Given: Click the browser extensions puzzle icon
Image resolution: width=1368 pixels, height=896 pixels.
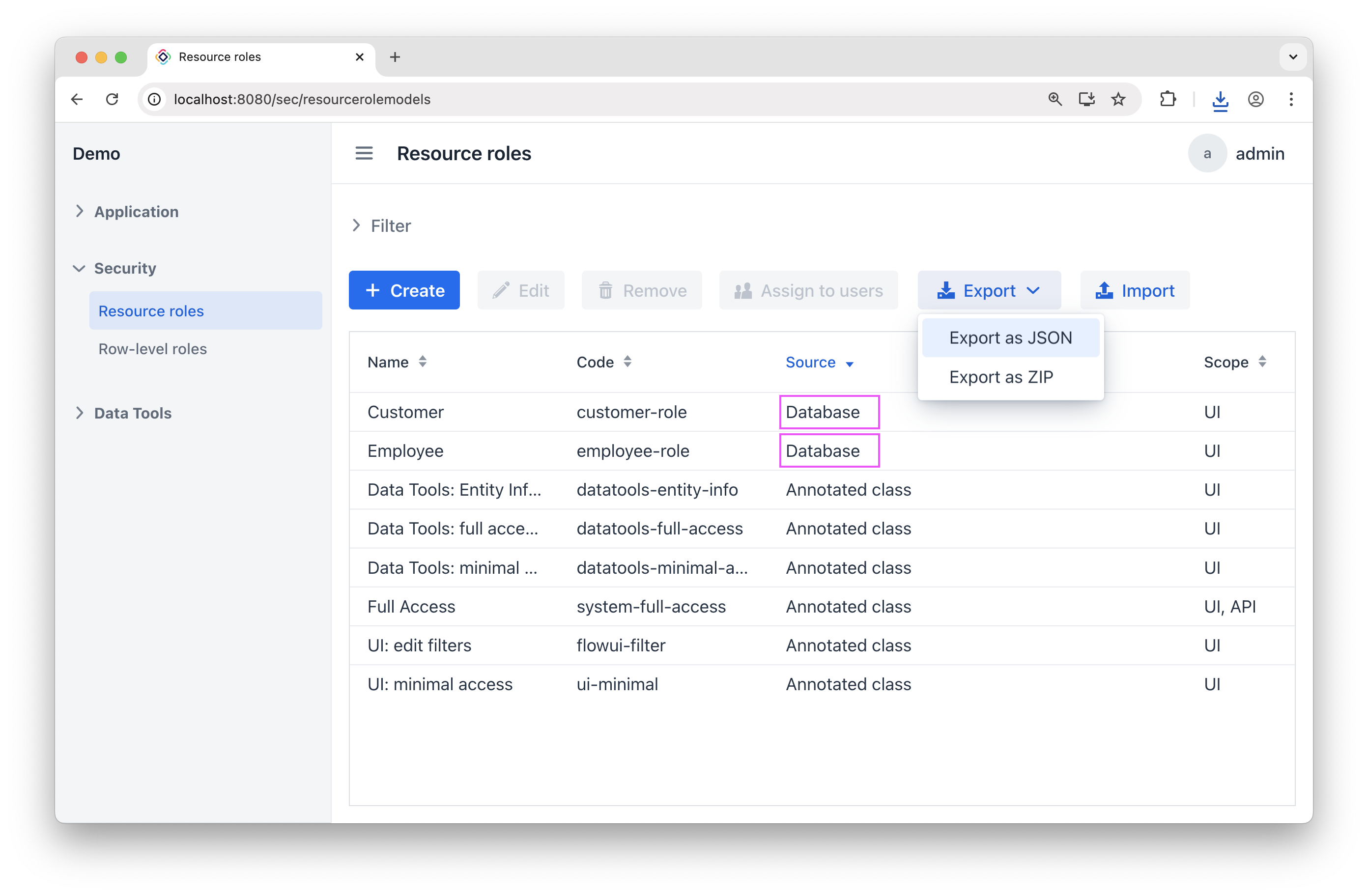Looking at the screenshot, I should point(1168,99).
